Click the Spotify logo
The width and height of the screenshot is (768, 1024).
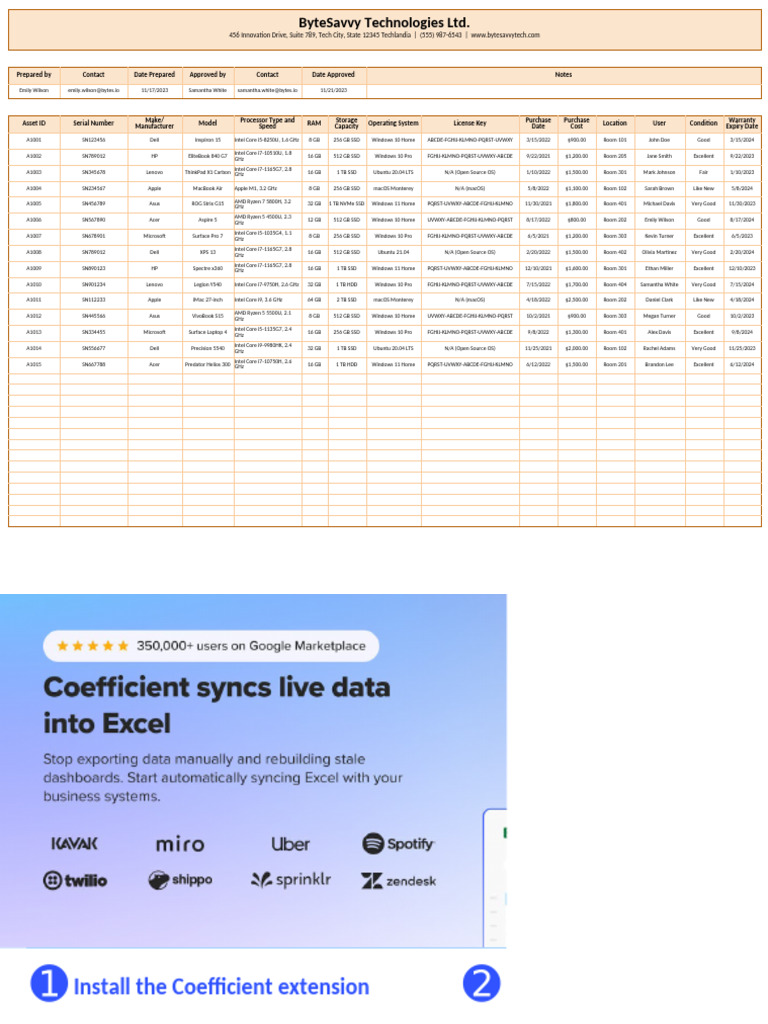coord(398,843)
